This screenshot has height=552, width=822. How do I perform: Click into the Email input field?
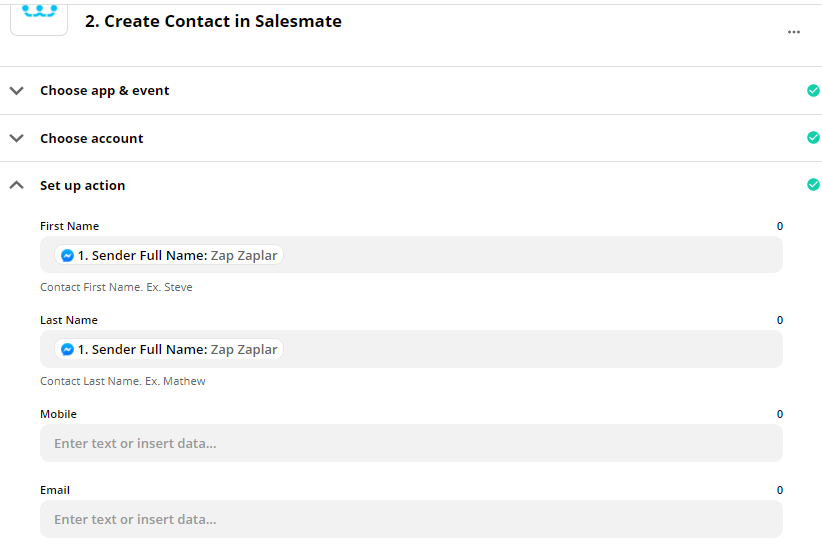pos(411,519)
